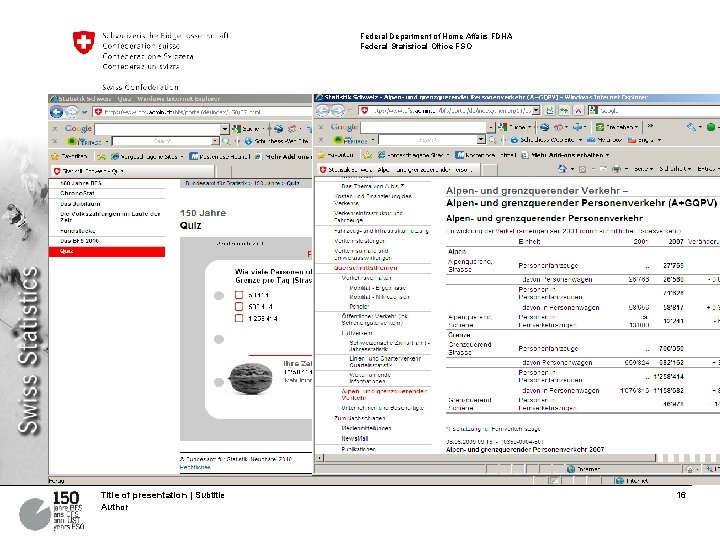Click link in Quiz page footer below copyright
The width and height of the screenshot is (720, 540).
[195, 467]
